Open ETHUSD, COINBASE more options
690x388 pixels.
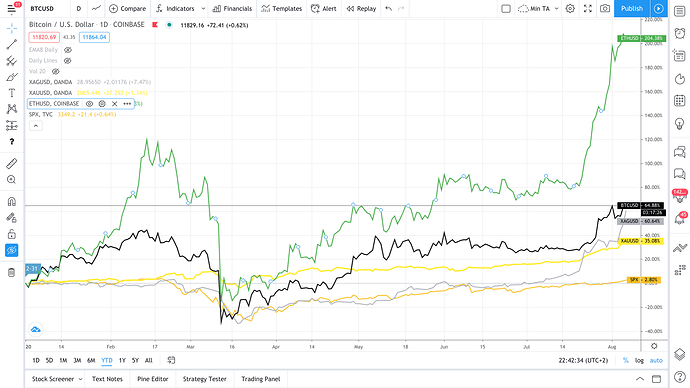coord(127,104)
